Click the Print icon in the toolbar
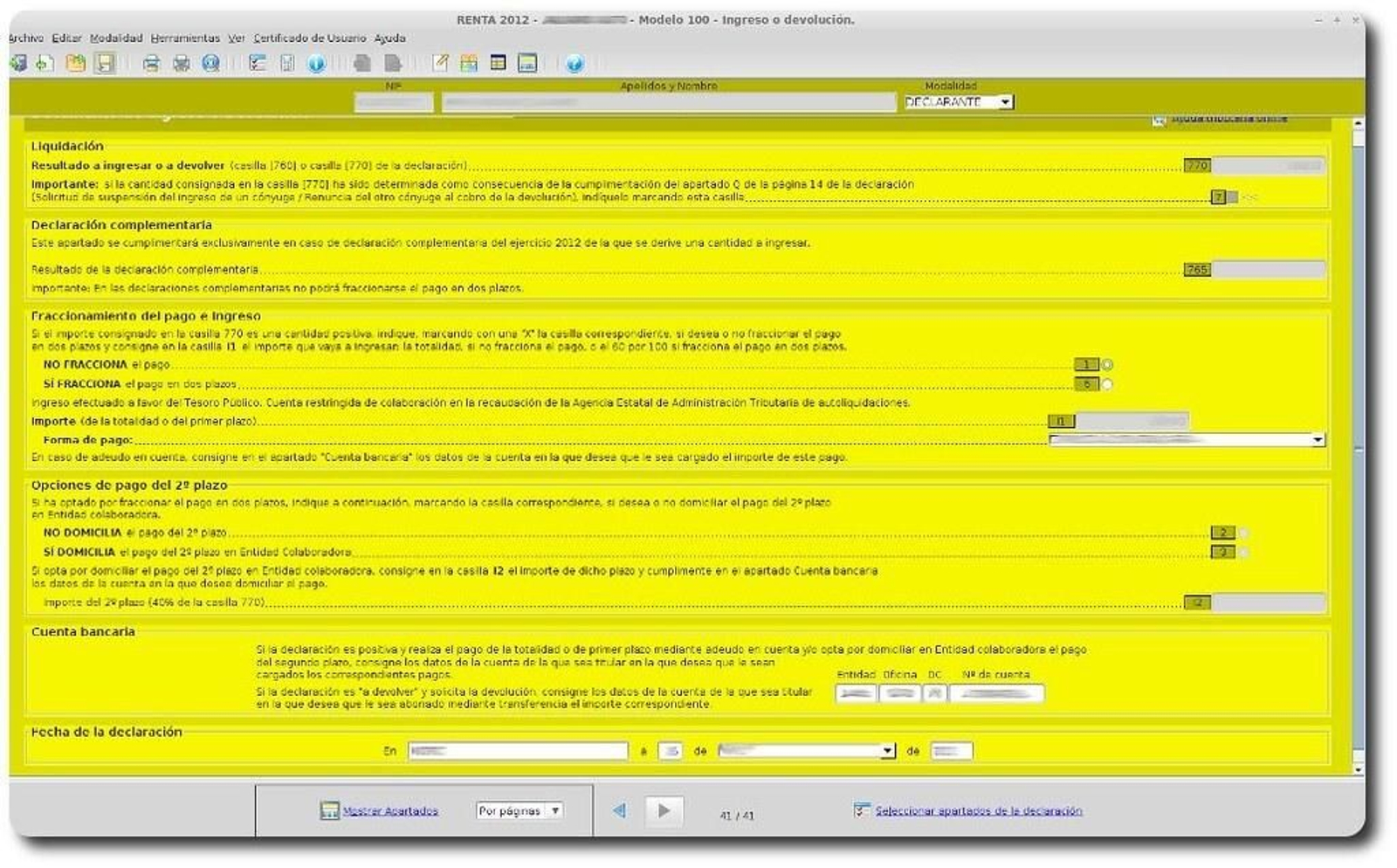 point(155,63)
